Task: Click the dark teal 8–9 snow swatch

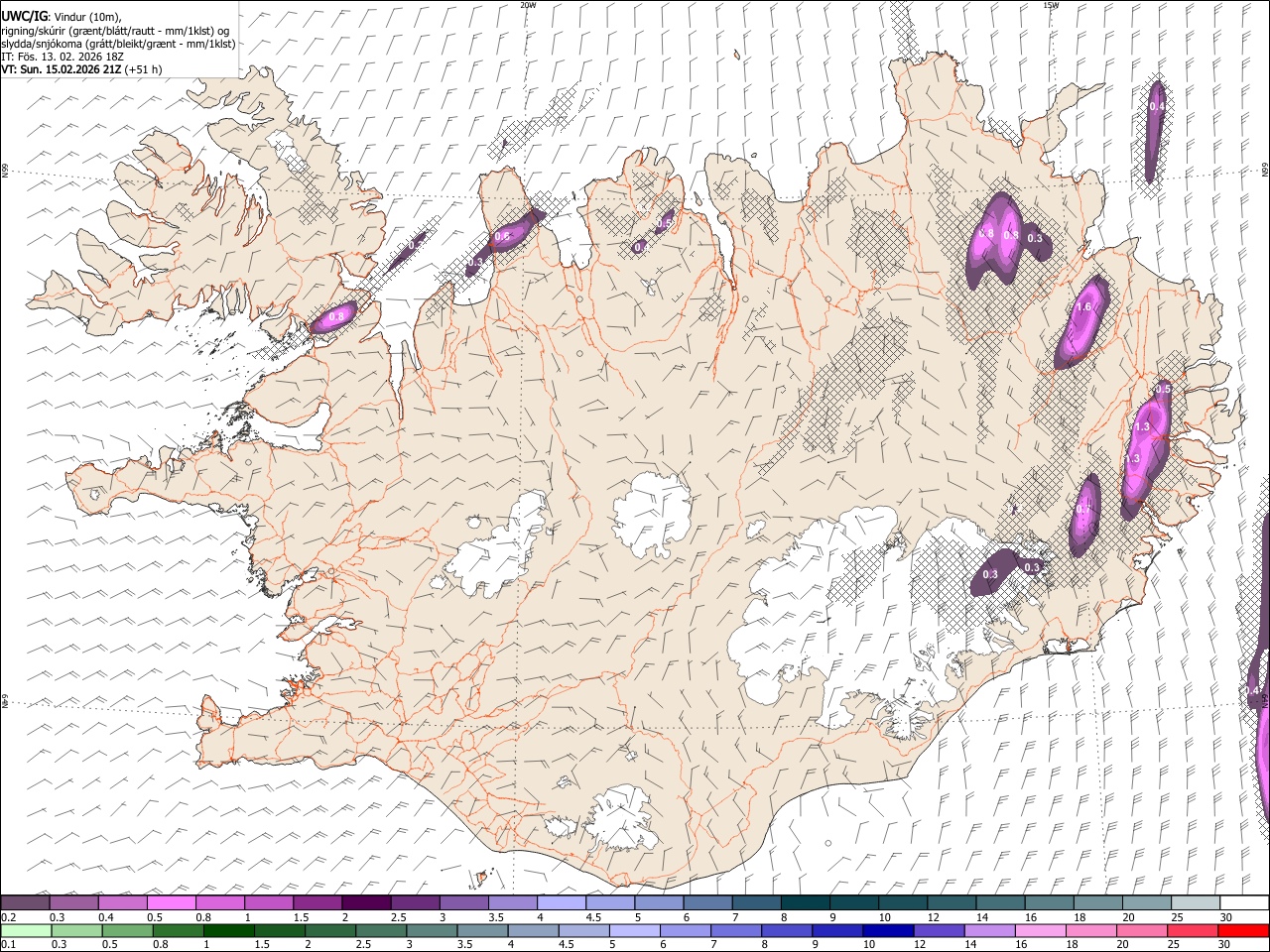Action: point(806,903)
